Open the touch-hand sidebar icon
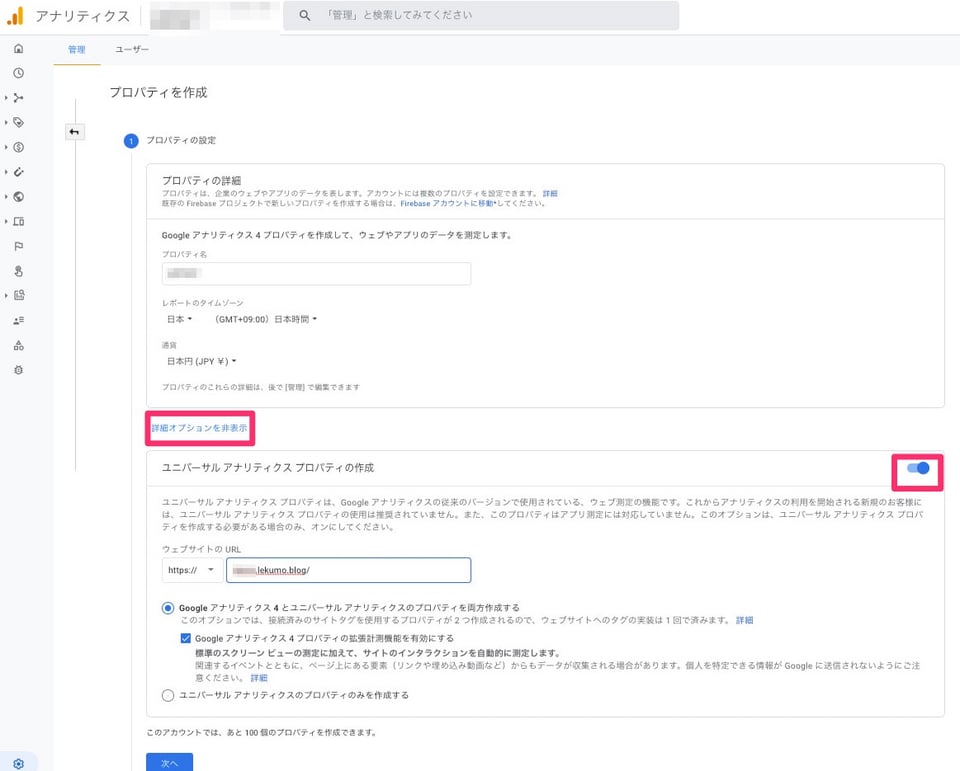Image resolution: width=960 pixels, height=771 pixels. pyautogui.click(x=19, y=271)
